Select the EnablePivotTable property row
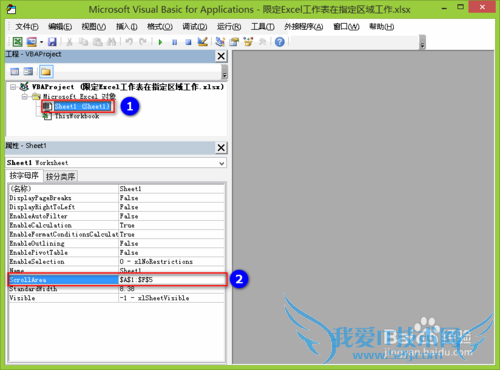The width and height of the screenshot is (500, 370). click(117, 252)
